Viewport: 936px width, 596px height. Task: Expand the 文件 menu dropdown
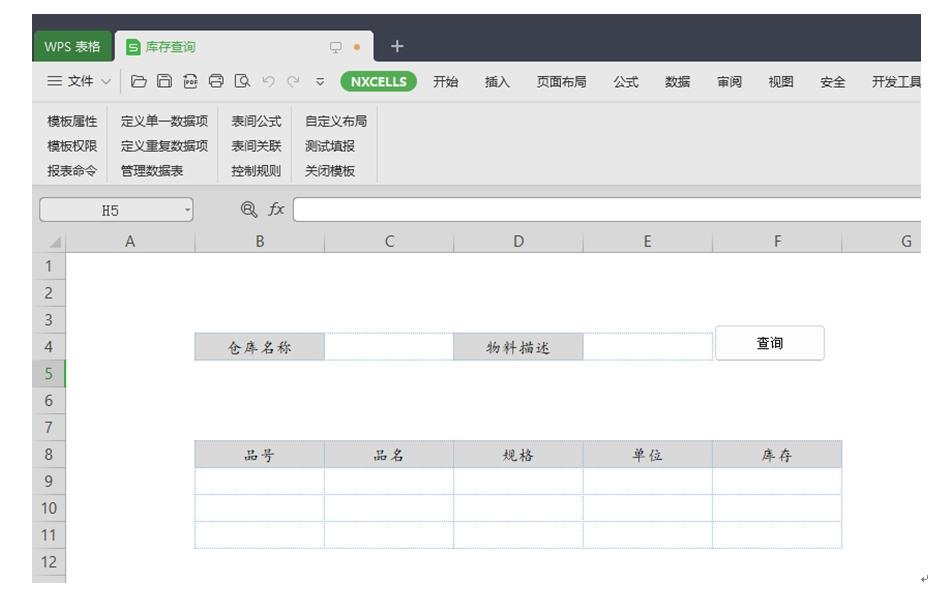coord(80,82)
